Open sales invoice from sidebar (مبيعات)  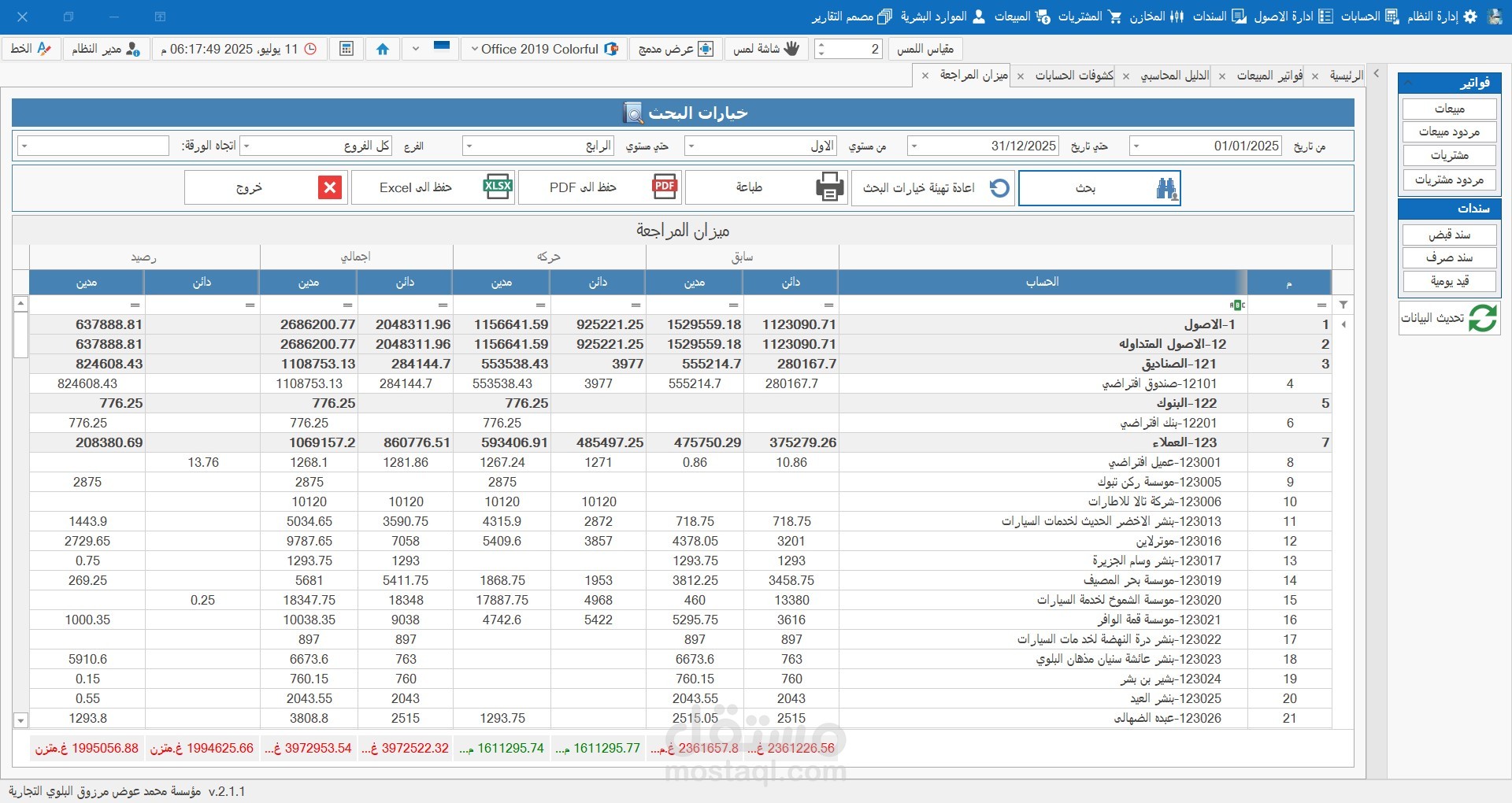tap(1449, 109)
